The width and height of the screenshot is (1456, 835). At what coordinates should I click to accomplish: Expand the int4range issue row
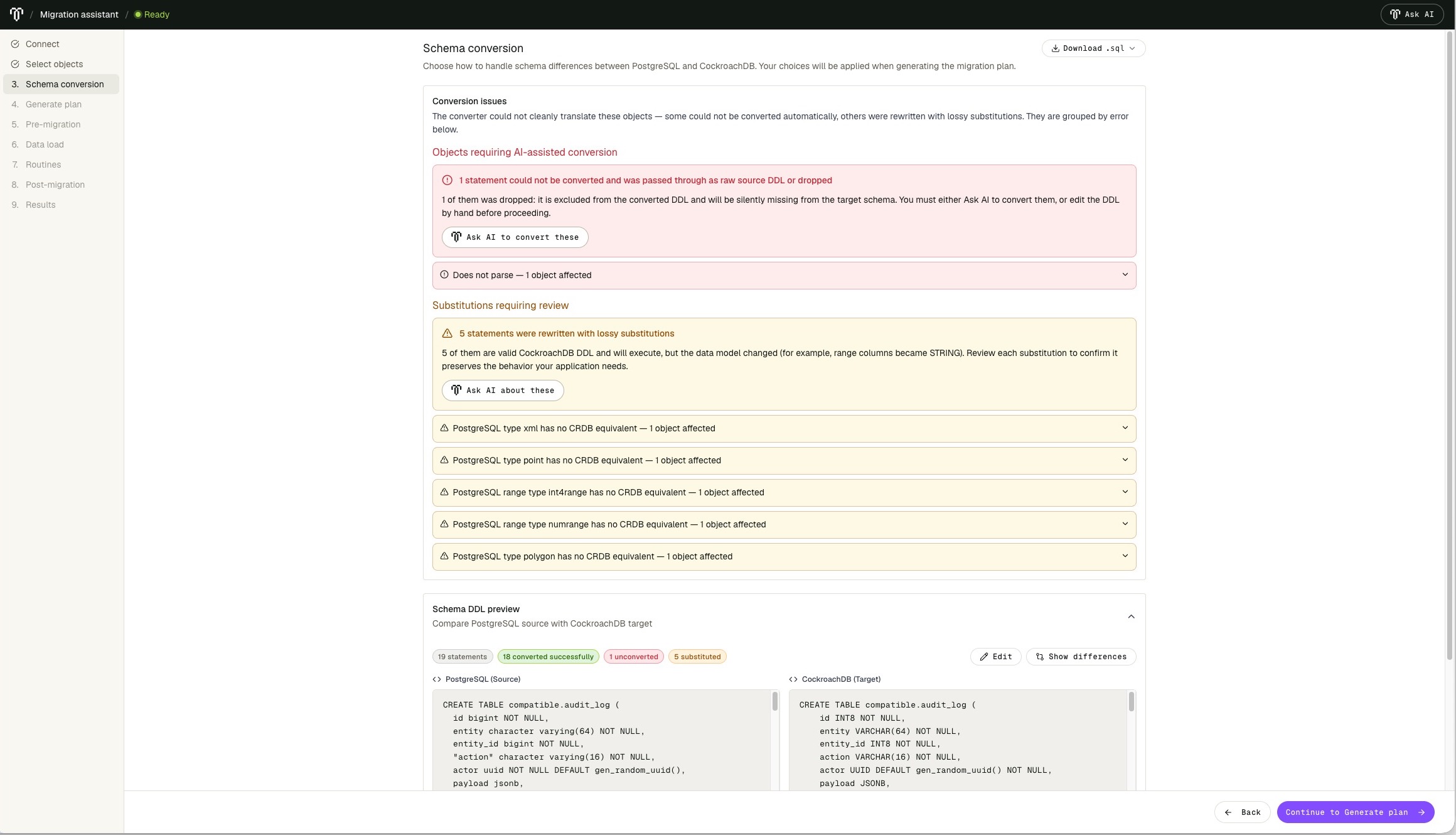(784, 492)
